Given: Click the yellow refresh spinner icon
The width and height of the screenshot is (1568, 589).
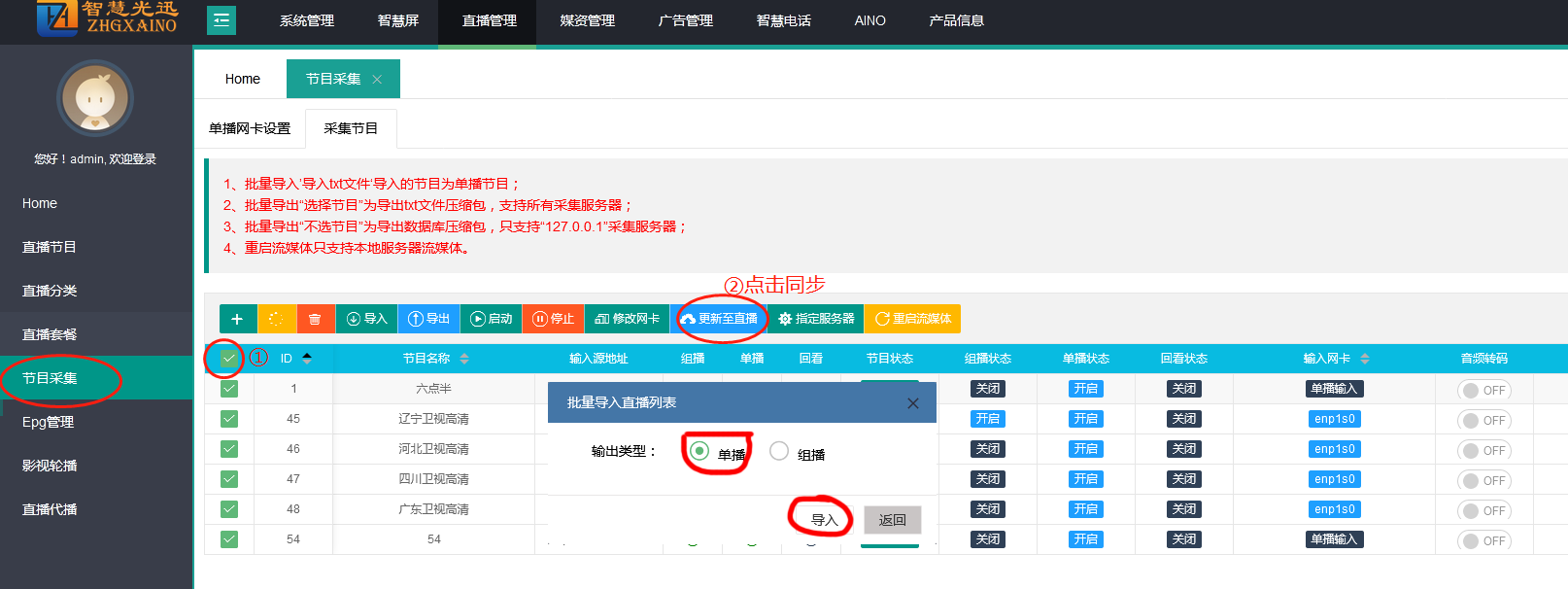Looking at the screenshot, I should click(x=276, y=319).
